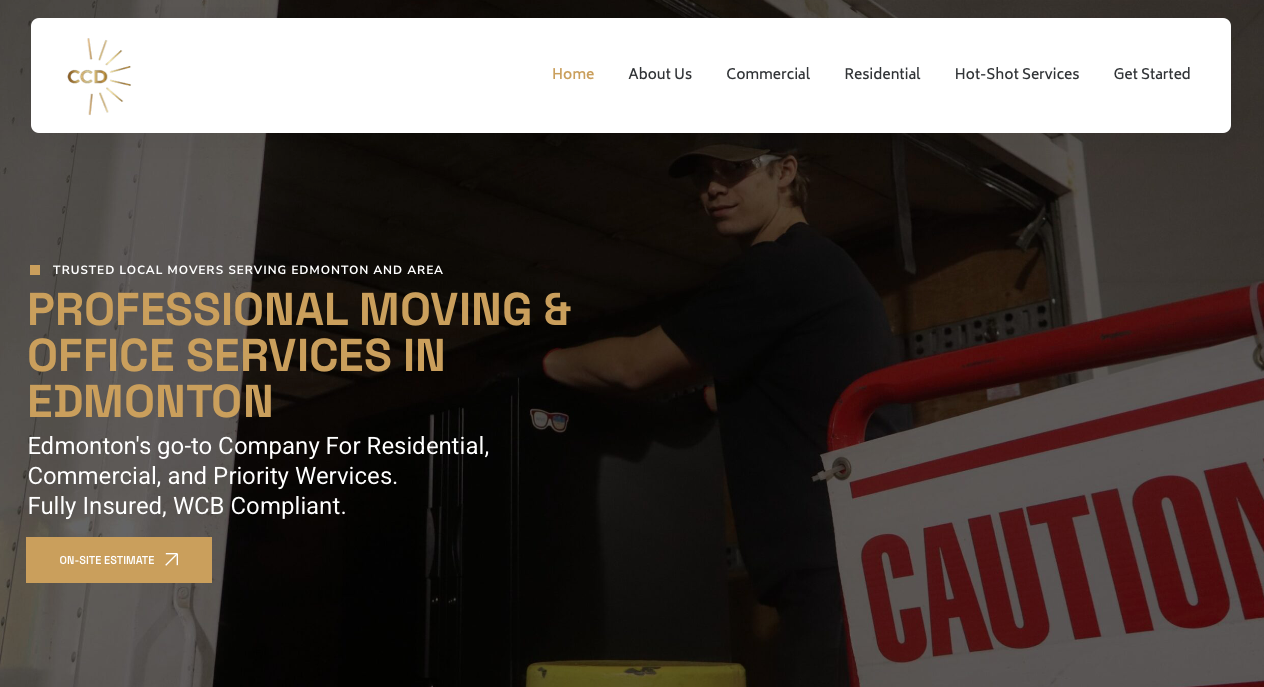Click the Edmonton's go-to Company text line
This screenshot has height=687, width=1264.
258,446
